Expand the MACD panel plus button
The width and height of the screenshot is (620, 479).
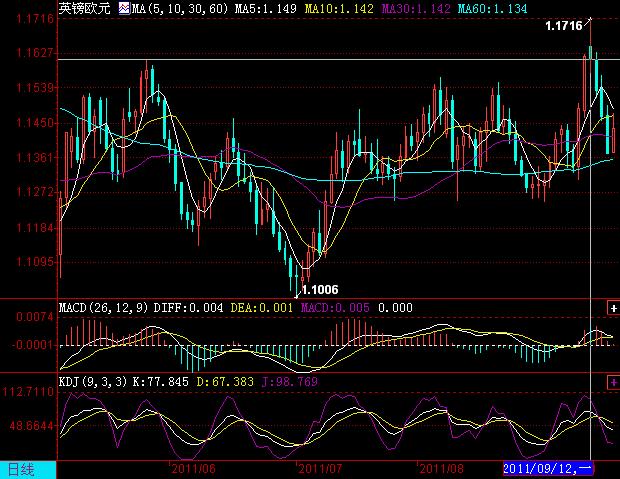tap(613, 308)
